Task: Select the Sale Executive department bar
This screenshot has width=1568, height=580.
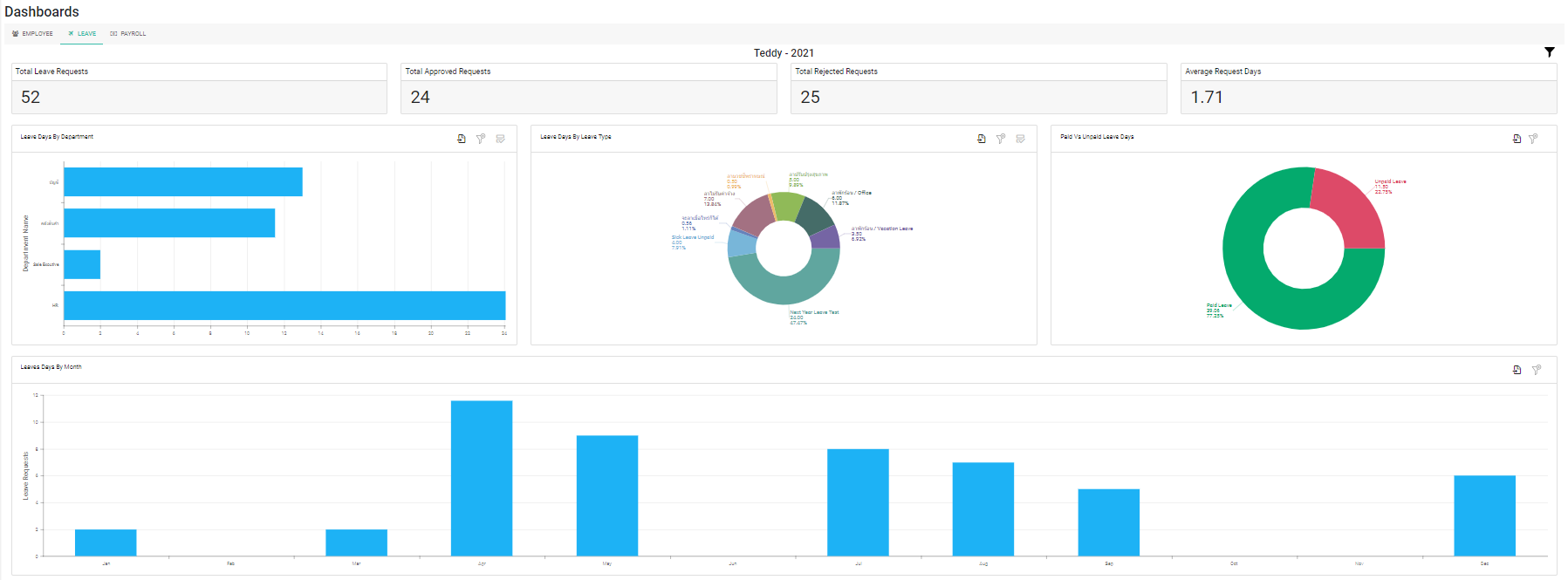Action: point(82,264)
